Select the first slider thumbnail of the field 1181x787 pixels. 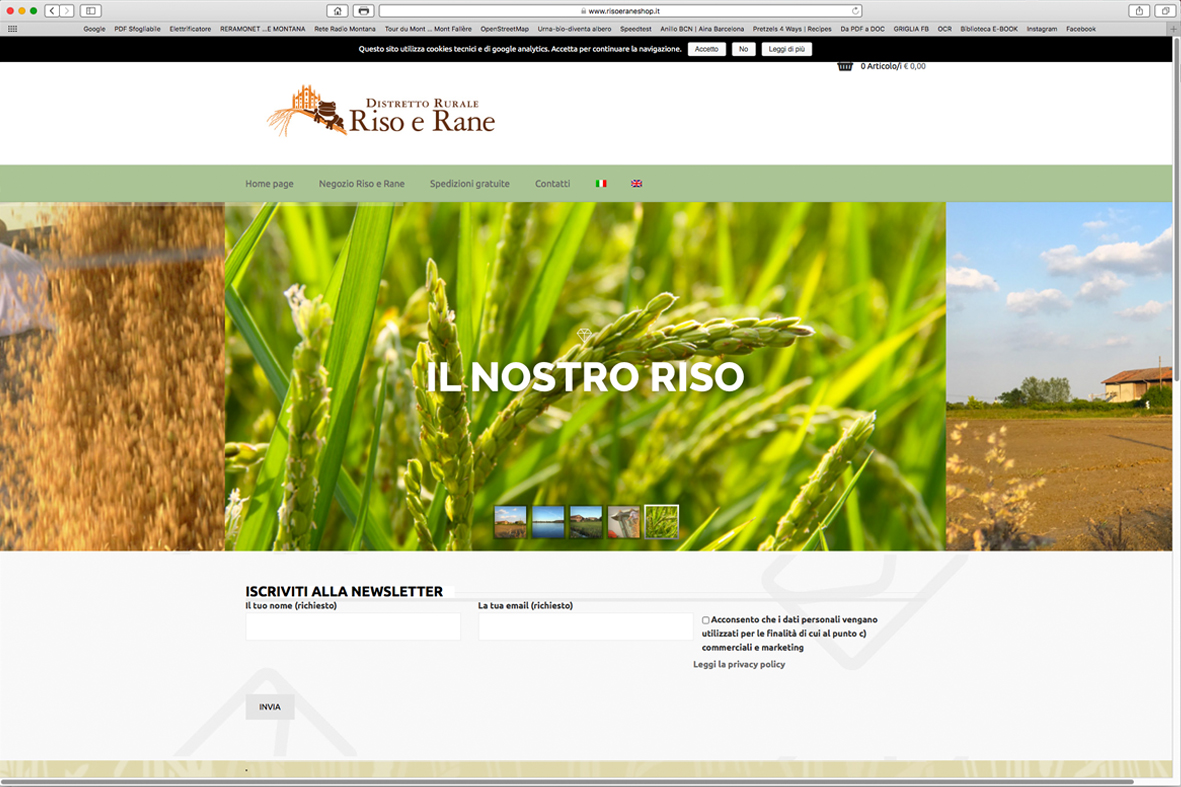(511, 522)
